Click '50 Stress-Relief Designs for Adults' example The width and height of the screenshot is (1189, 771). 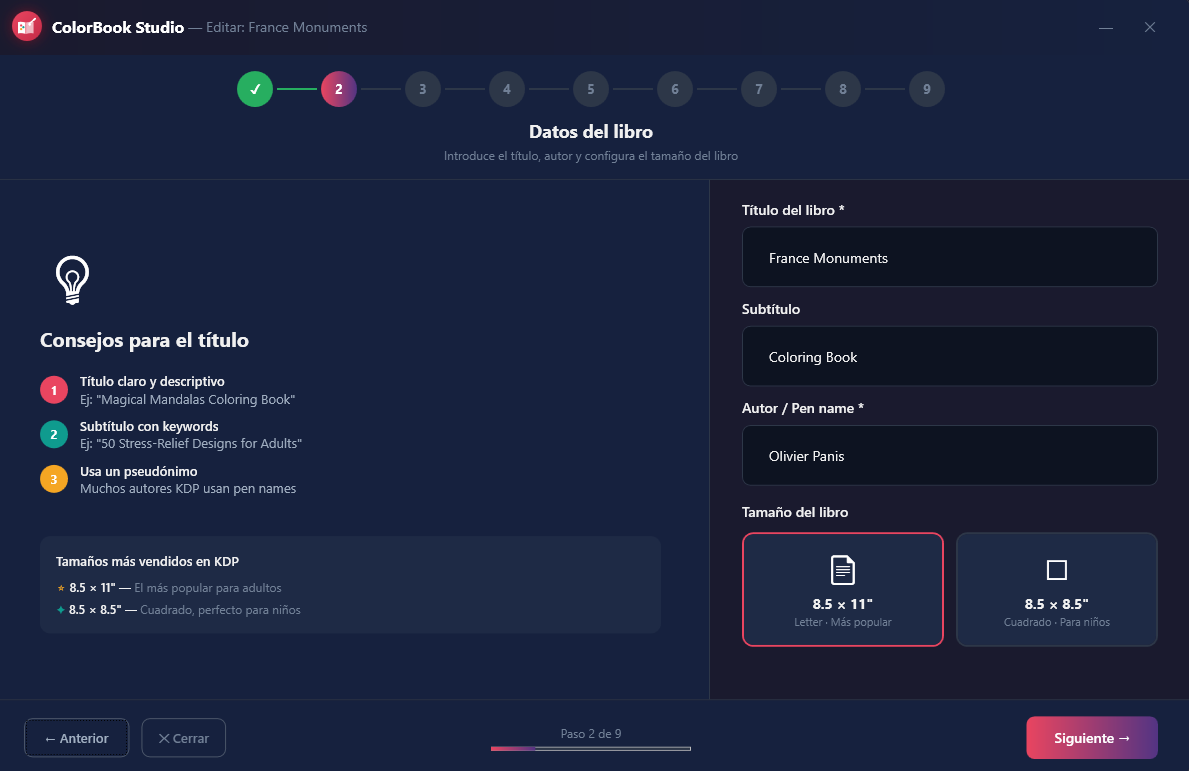[x=191, y=443]
